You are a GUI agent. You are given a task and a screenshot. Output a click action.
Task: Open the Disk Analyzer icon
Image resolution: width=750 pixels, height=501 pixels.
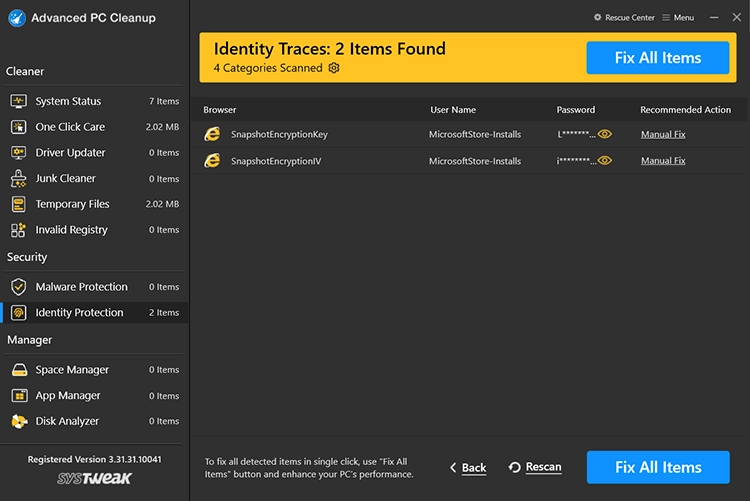coord(18,422)
